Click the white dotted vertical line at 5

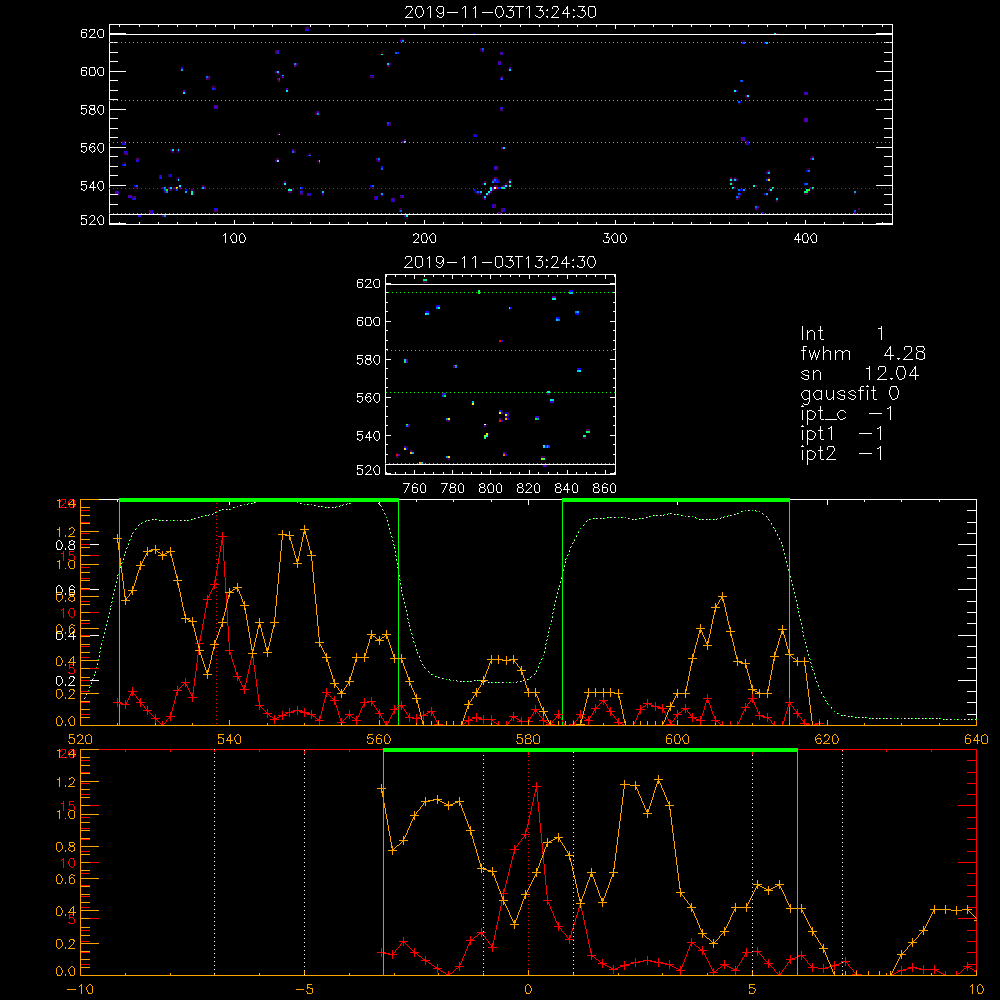(x=753, y=862)
